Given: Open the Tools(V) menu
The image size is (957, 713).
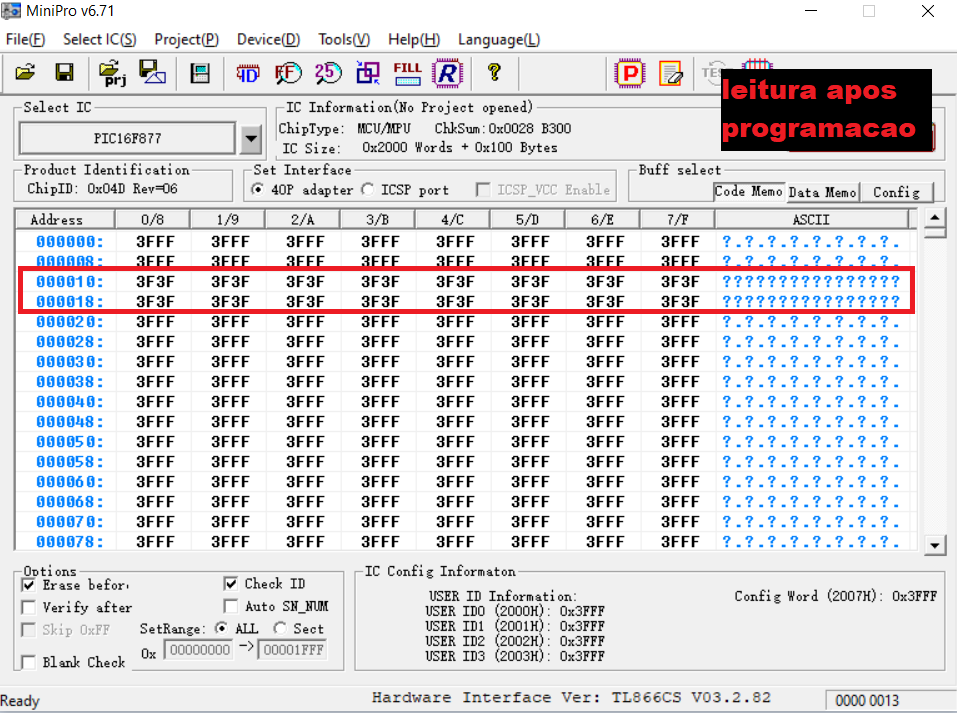Looking at the screenshot, I should pyautogui.click(x=344, y=40).
